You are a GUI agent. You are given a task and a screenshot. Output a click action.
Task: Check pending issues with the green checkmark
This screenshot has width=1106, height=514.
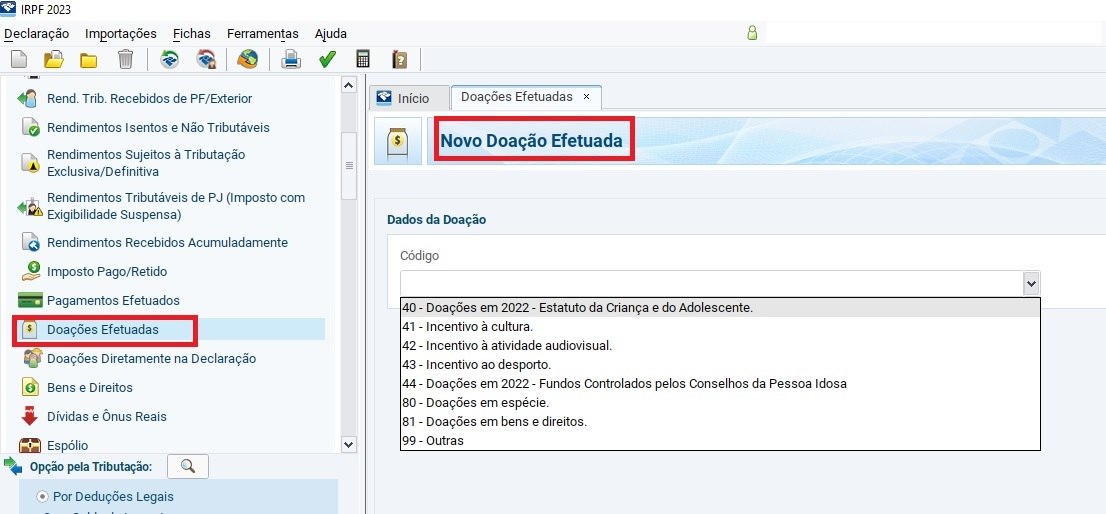pyautogui.click(x=327, y=60)
